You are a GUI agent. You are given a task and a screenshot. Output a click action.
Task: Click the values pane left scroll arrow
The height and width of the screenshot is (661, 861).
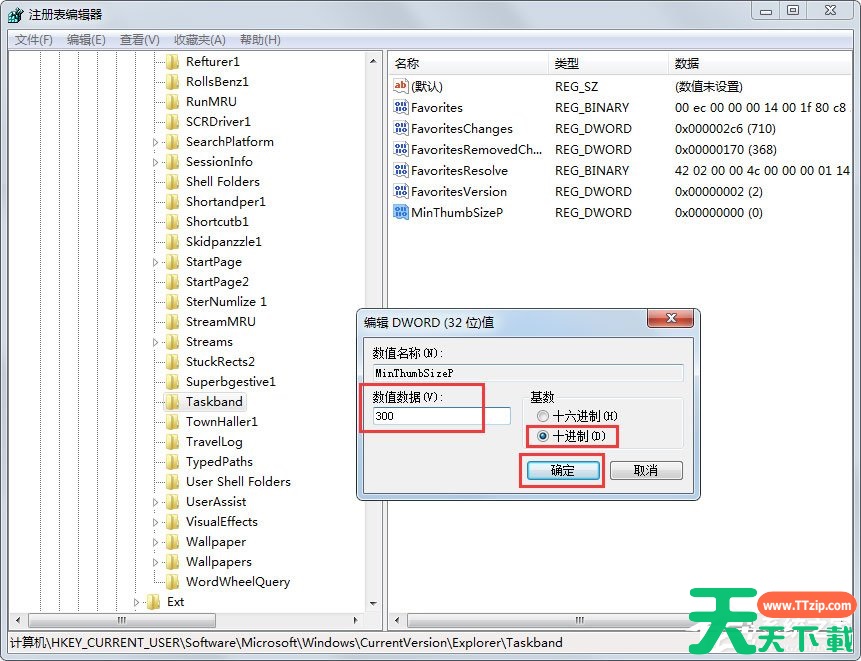[397, 620]
